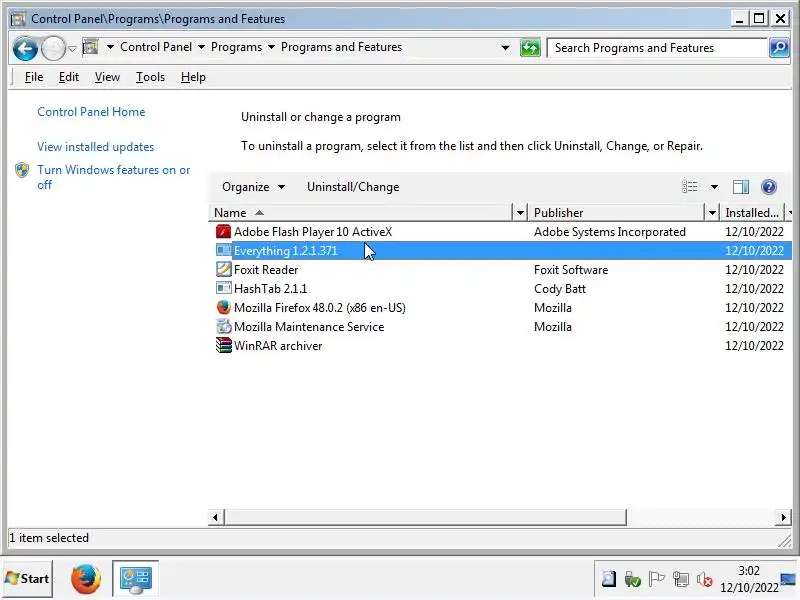Click the Adobe Flash Player icon
This screenshot has height=600, width=800.
[x=223, y=232]
